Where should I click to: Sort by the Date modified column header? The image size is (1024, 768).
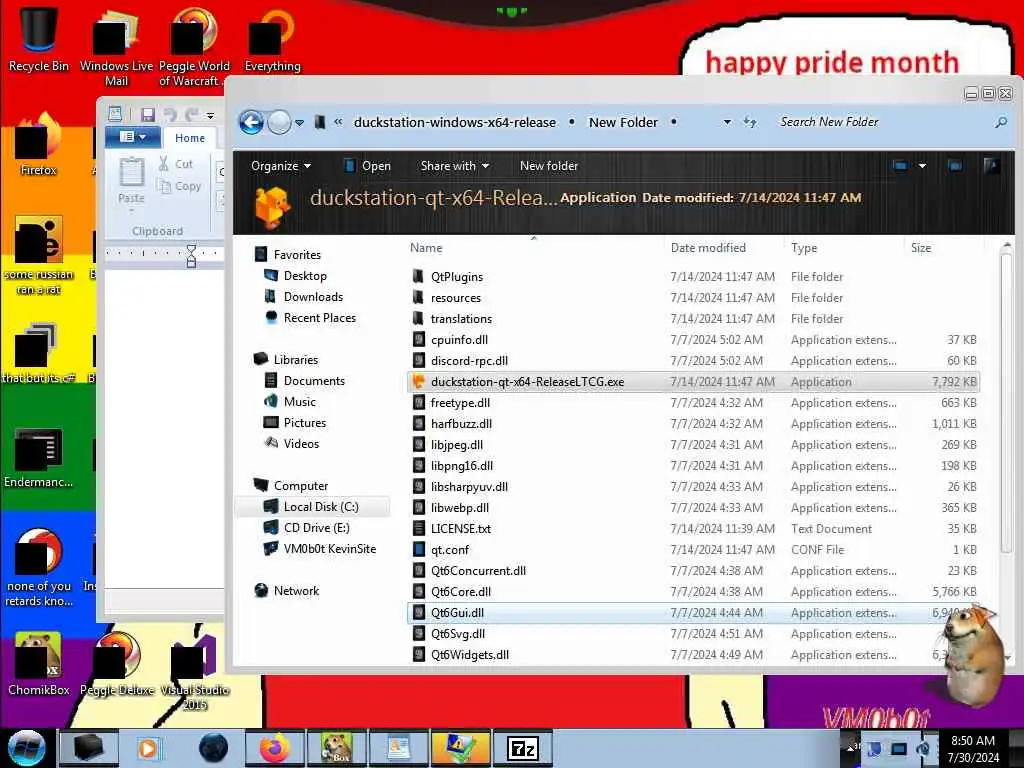coord(708,248)
